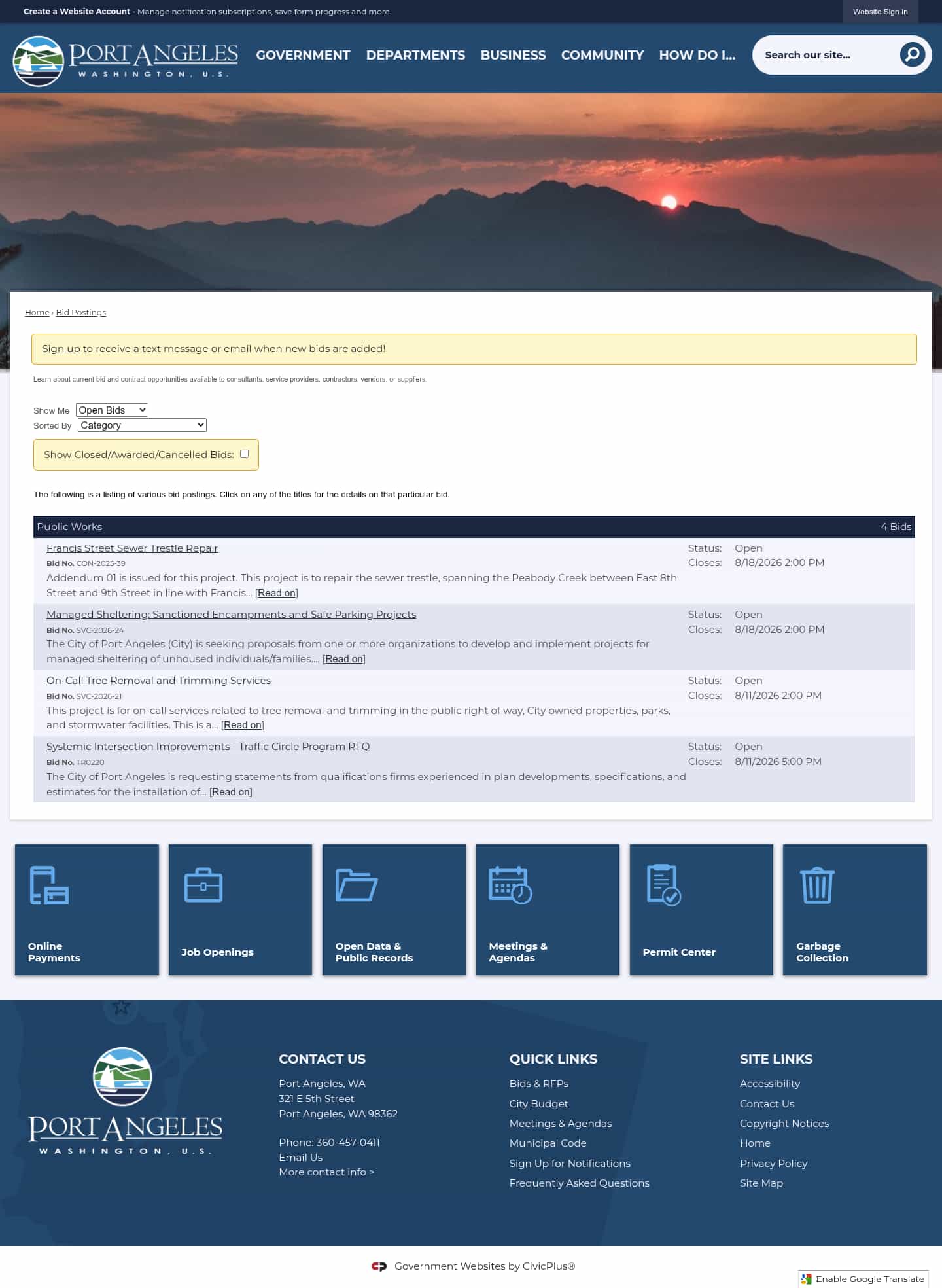Image resolution: width=942 pixels, height=1288 pixels.
Task: Click Accessibility site link
Action: (x=770, y=1083)
